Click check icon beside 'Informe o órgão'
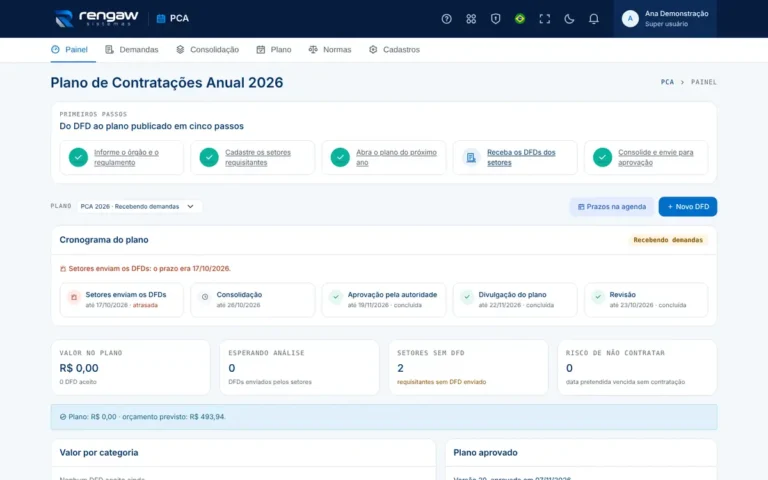 78,157
